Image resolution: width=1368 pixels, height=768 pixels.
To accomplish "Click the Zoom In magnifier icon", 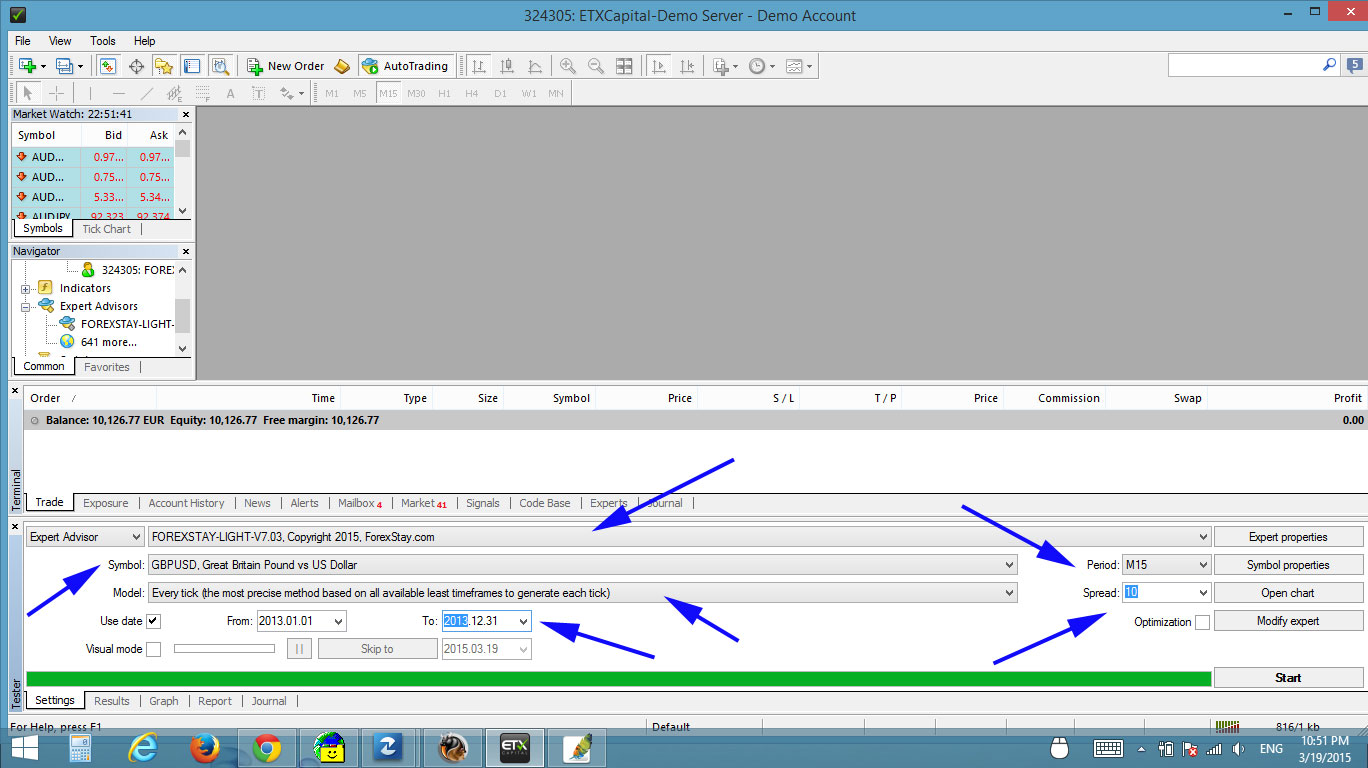I will tap(568, 66).
